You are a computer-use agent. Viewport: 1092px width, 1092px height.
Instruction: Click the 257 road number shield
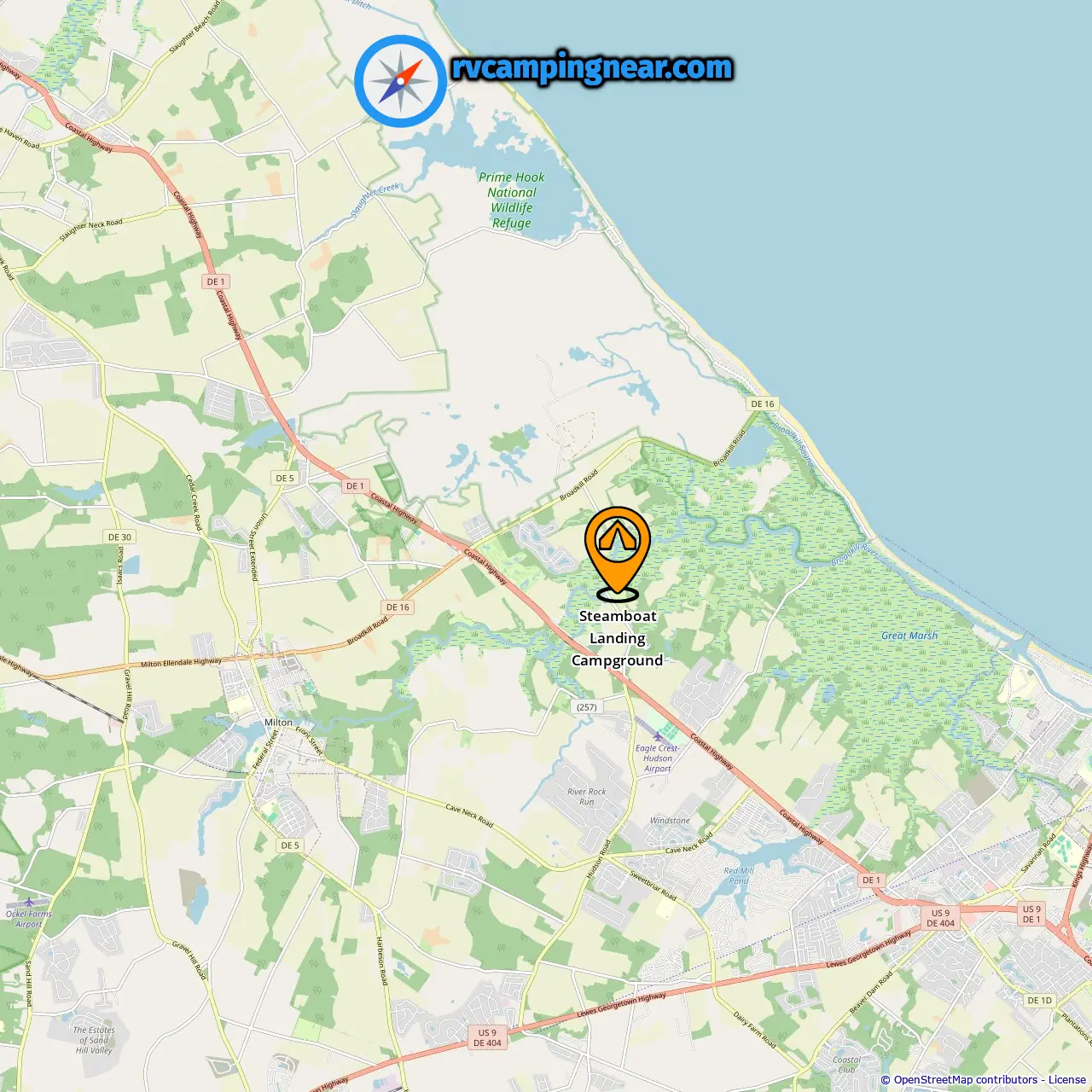587,706
